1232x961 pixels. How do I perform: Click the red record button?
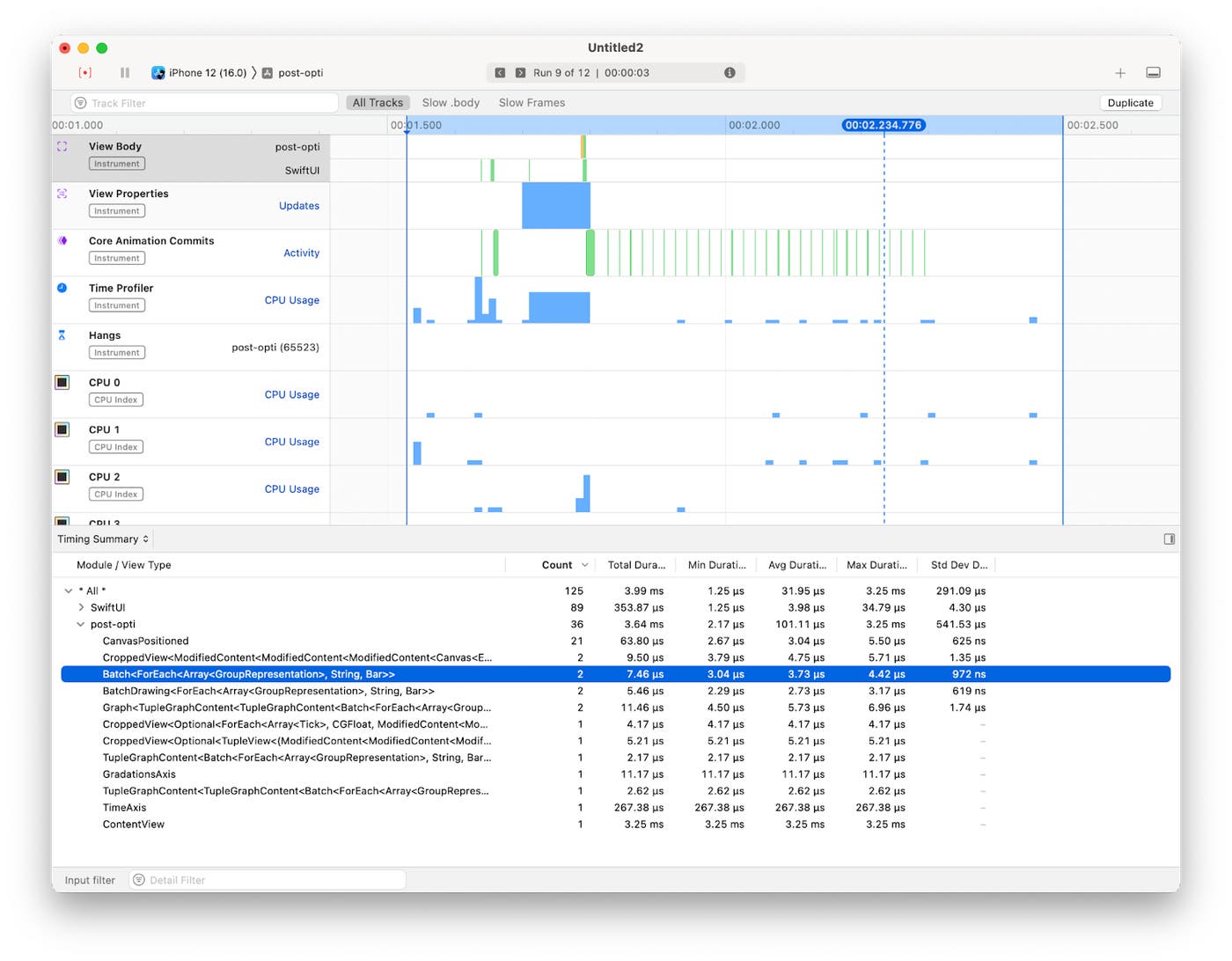pyautogui.click(x=85, y=72)
